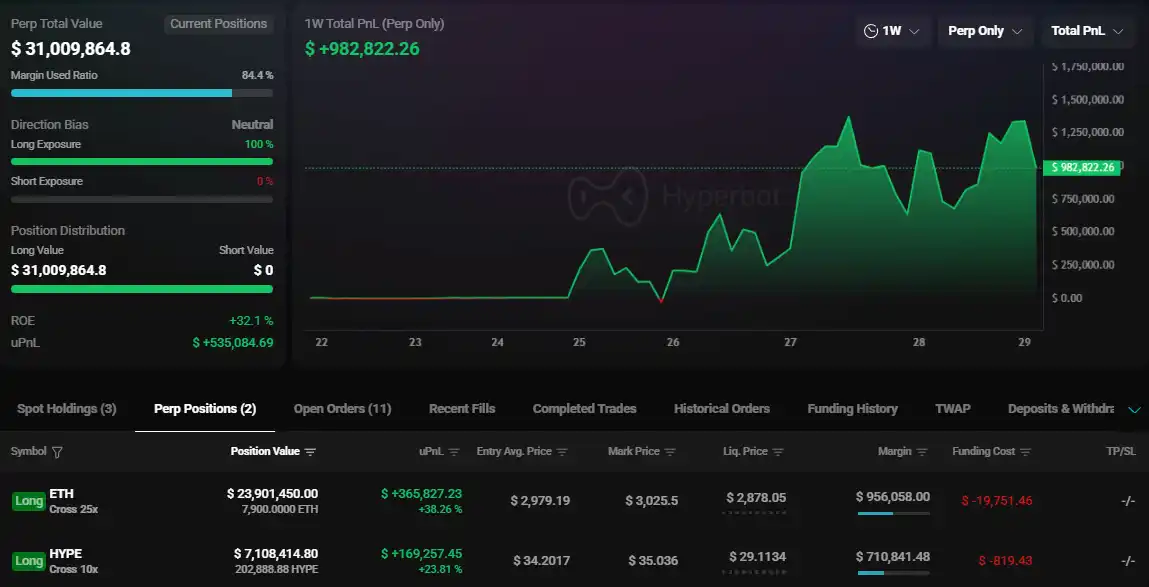Click the sort icon on Entry Avg. Price column
1149x587 pixels.
click(x=563, y=451)
